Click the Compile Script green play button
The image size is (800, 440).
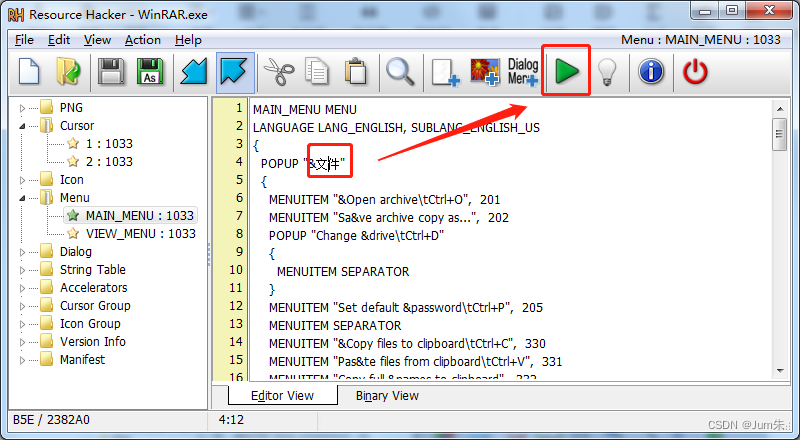[566, 71]
